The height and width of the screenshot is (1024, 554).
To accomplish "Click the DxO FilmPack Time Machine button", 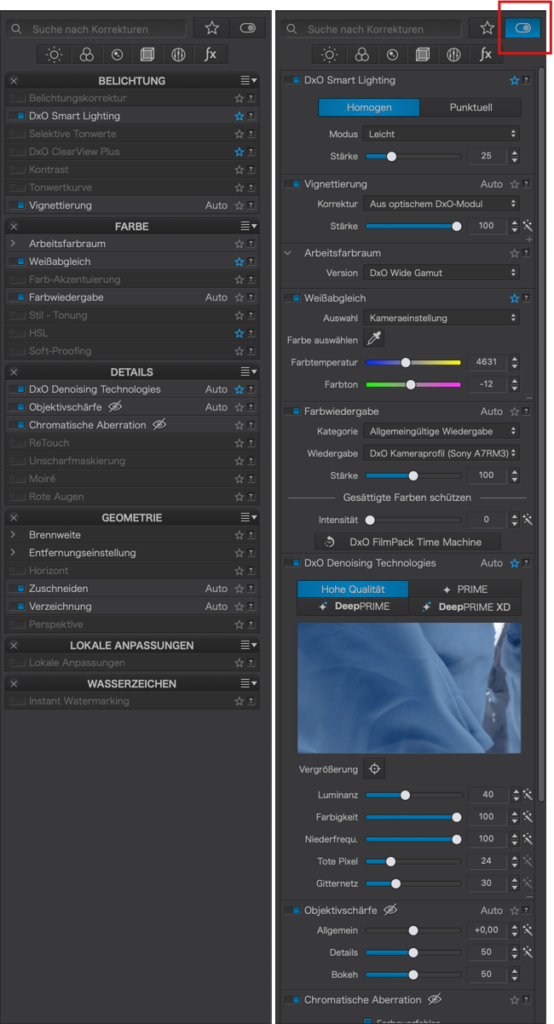I will point(408,541).
